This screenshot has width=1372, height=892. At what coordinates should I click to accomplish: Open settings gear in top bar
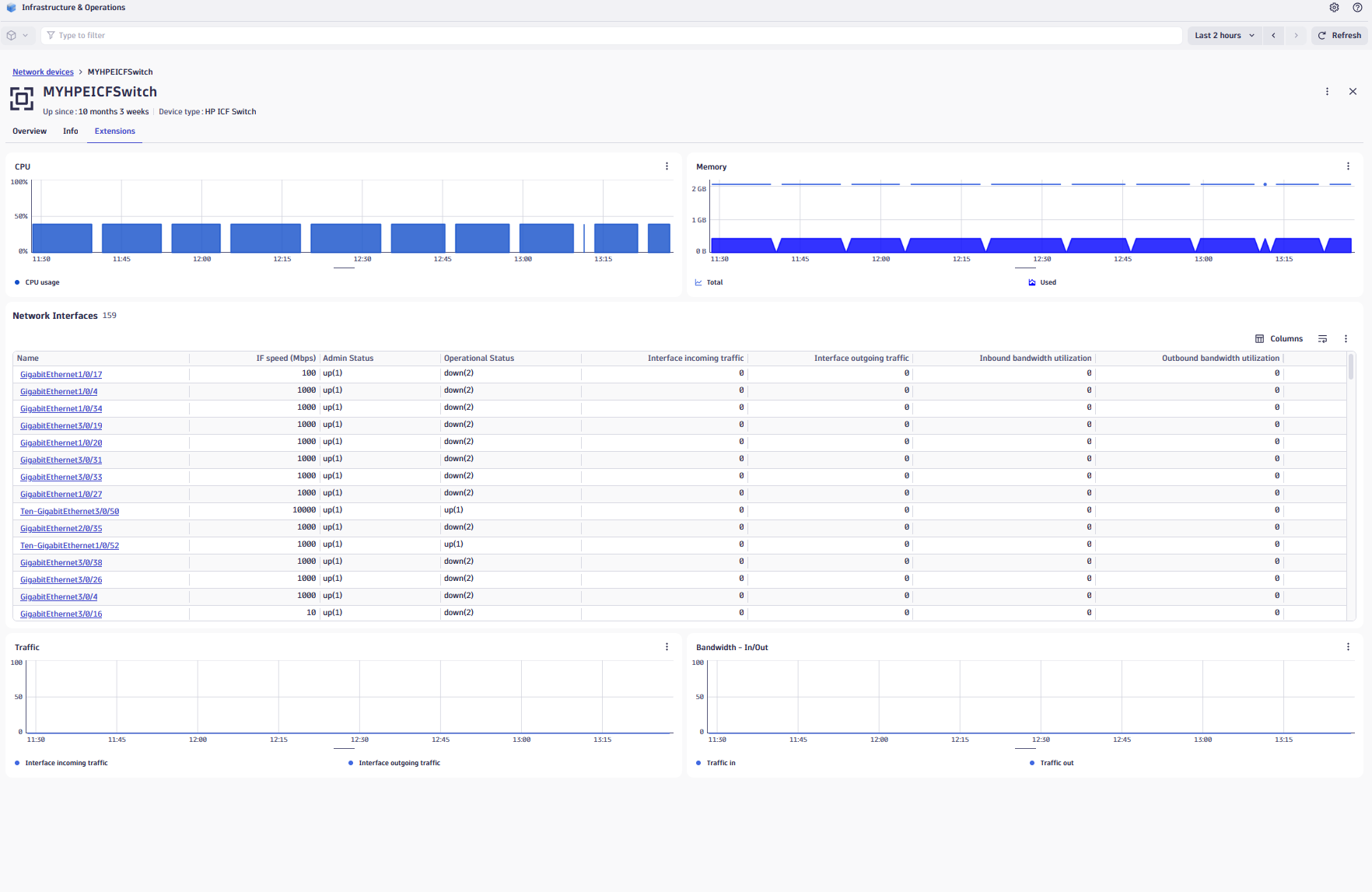[x=1334, y=8]
